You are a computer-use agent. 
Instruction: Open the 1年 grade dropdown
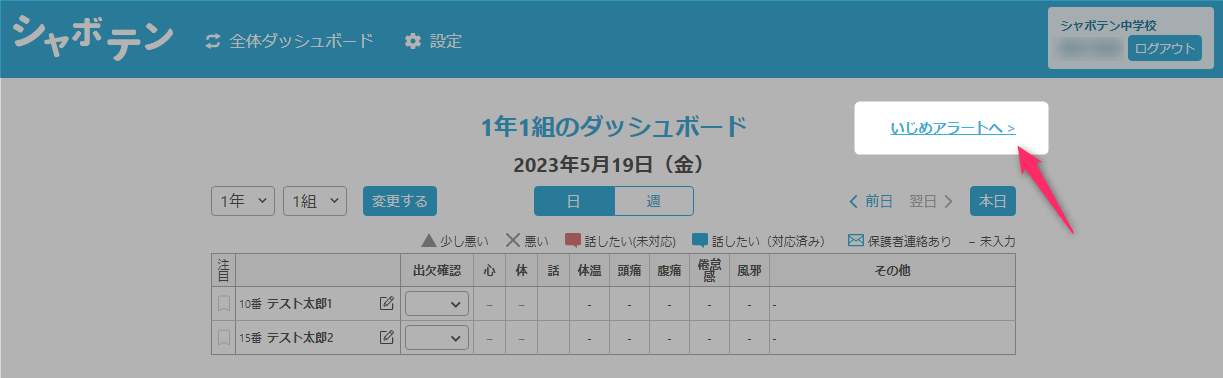[x=243, y=201]
